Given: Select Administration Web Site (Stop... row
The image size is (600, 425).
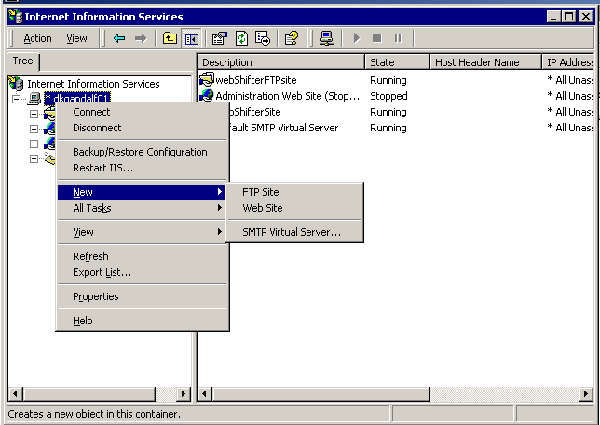Looking at the screenshot, I should click(x=287, y=96).
